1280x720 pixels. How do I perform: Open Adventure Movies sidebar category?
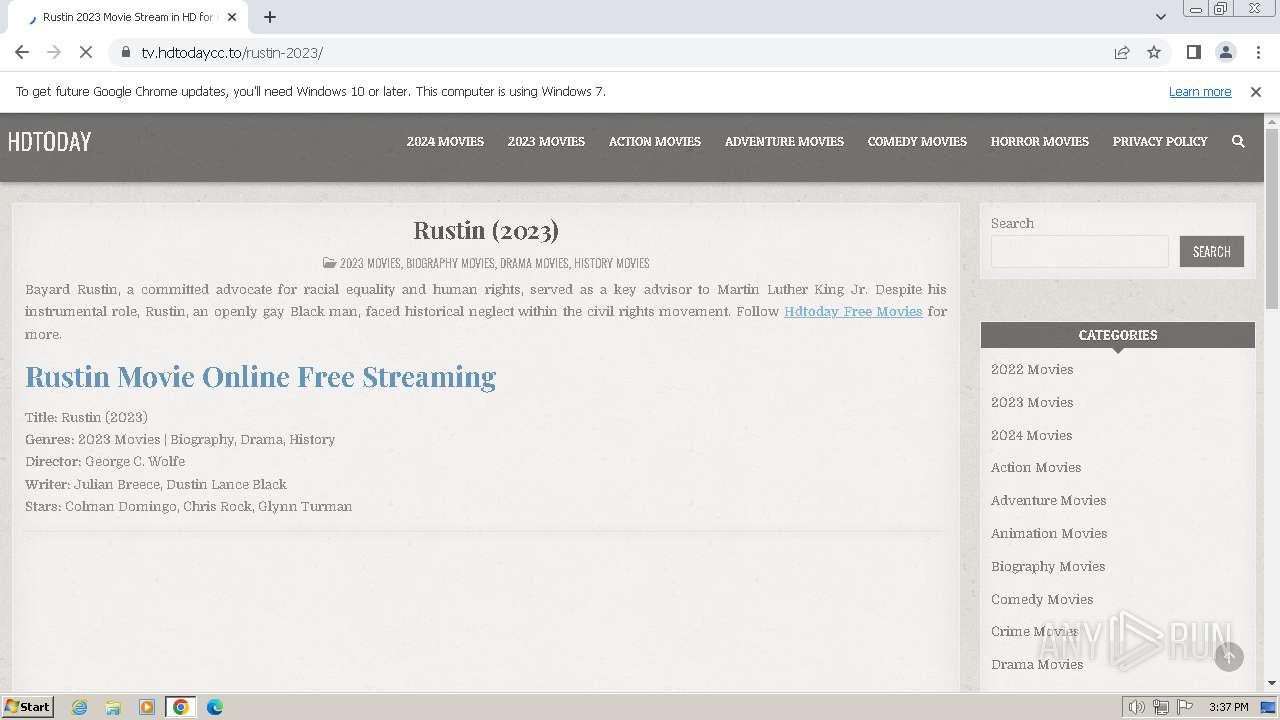[1048, 500]
